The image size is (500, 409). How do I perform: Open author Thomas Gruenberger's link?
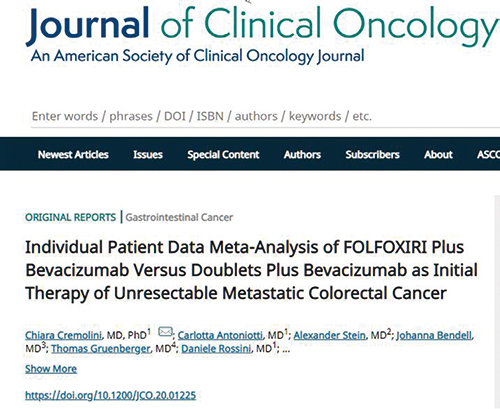tap(101, 349)
